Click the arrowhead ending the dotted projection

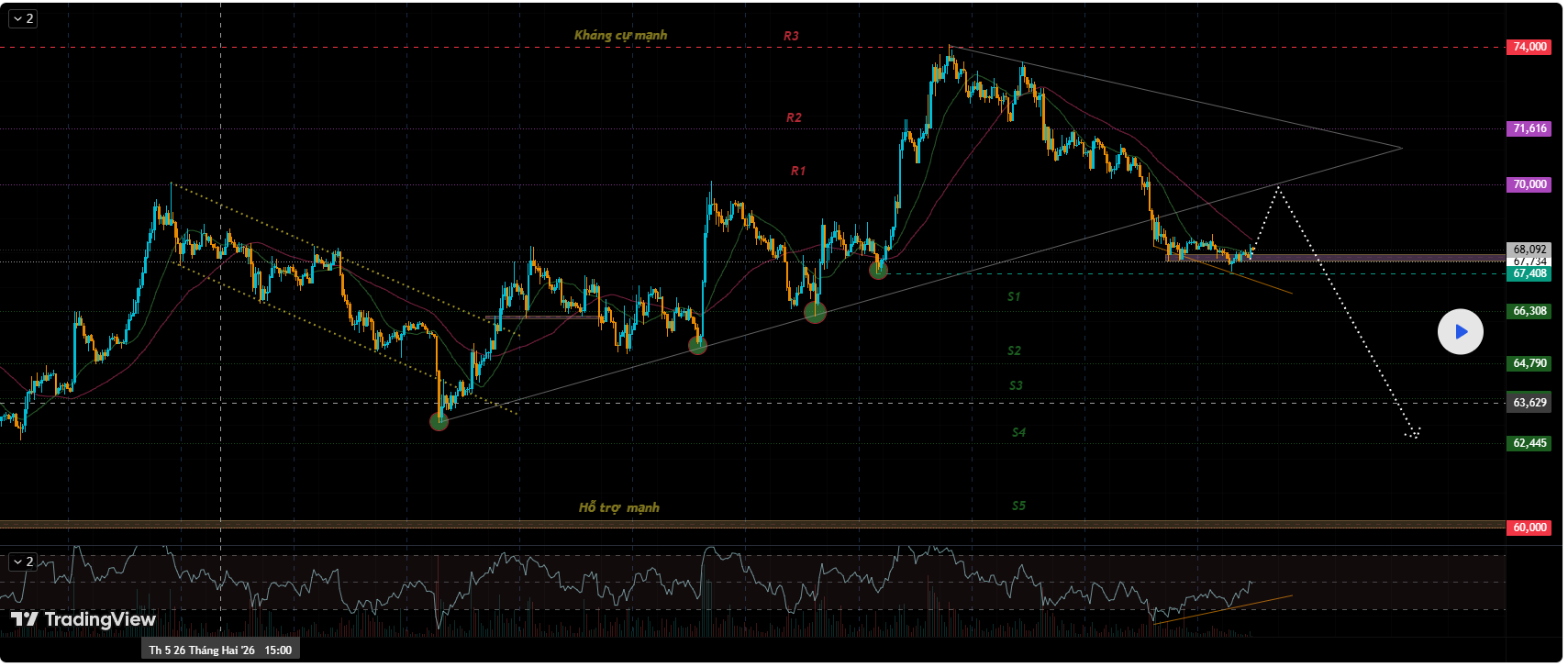(x=1413, y=434)
